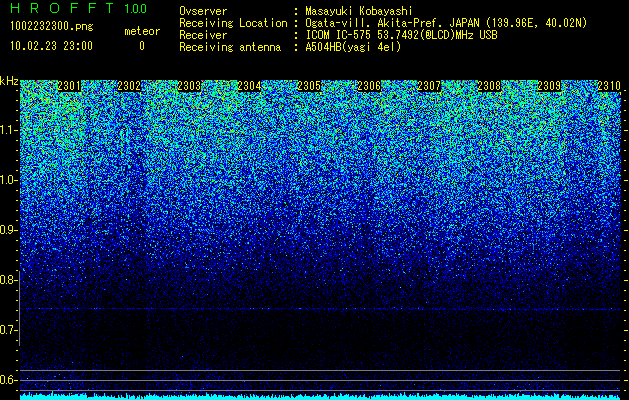Select the file name 1002232300.png
The height and width of the screenshot is (400, 629).
click(52, 26)
